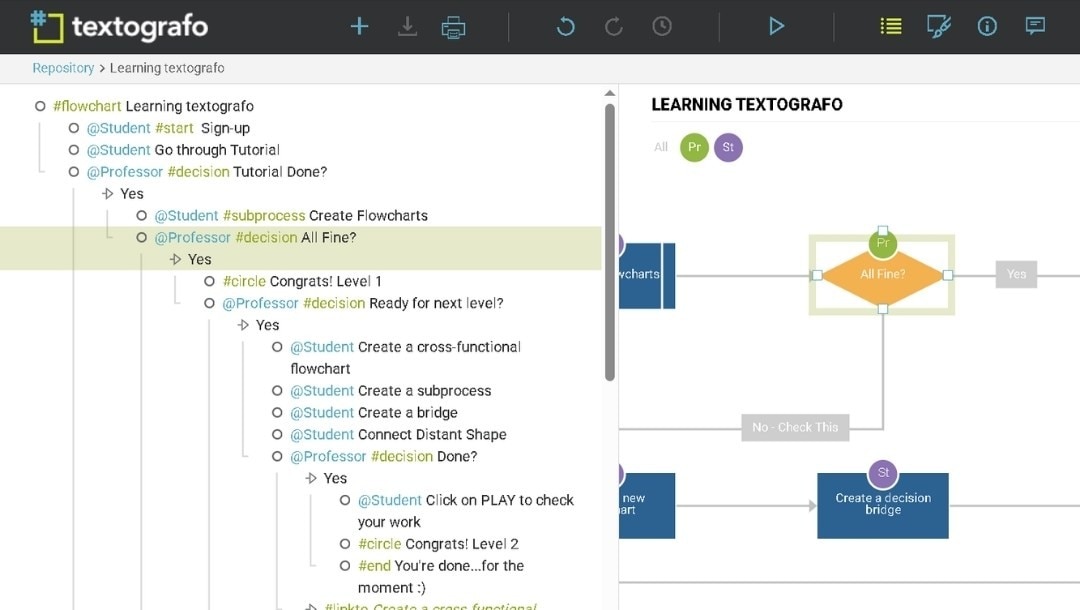Select #subprocess tag on Create Flowcharts
This screenshot has width=1080, height=610.
(x=264, y=215)
